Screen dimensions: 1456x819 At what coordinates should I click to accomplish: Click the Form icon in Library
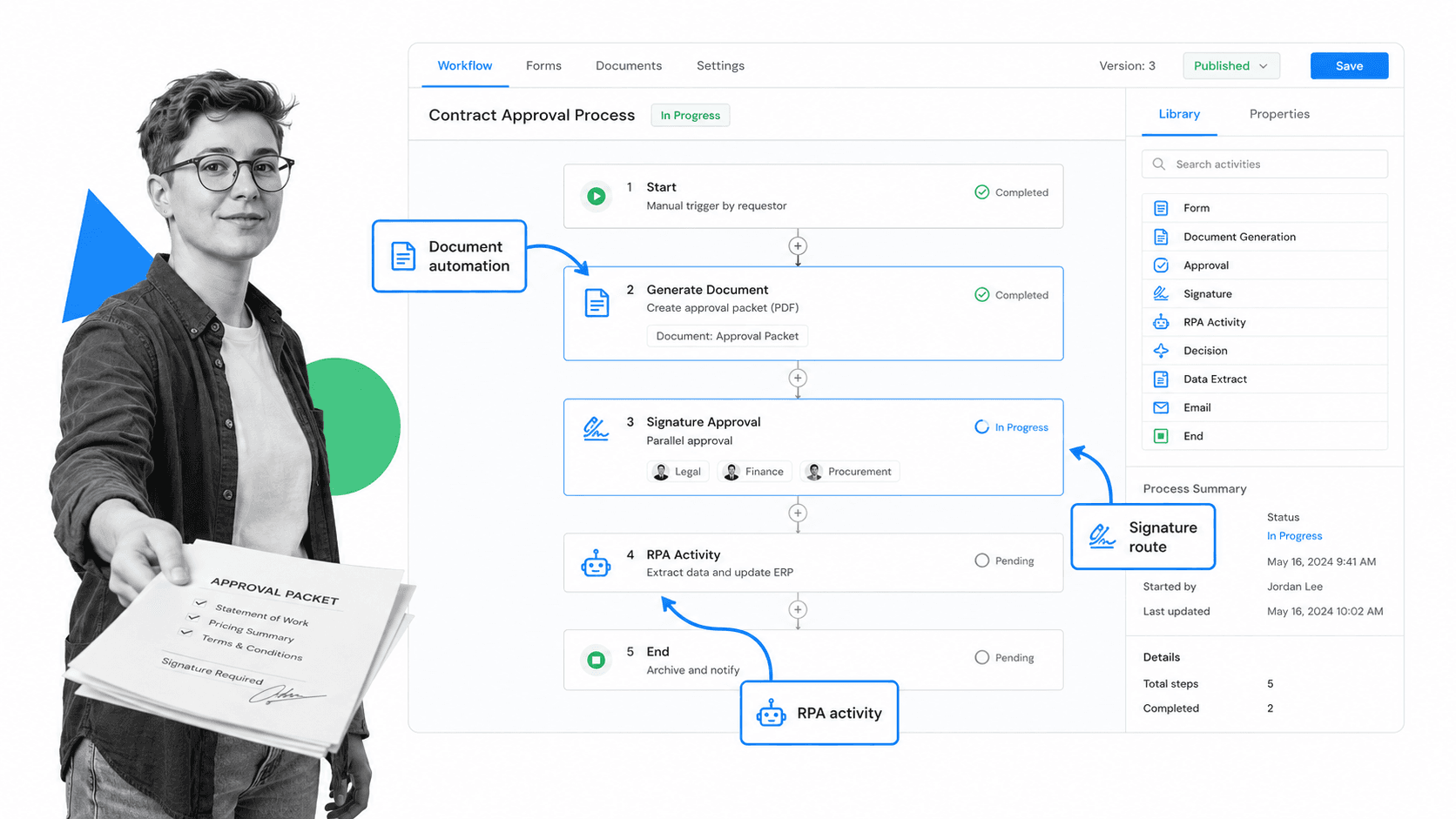coord(1161,208)
